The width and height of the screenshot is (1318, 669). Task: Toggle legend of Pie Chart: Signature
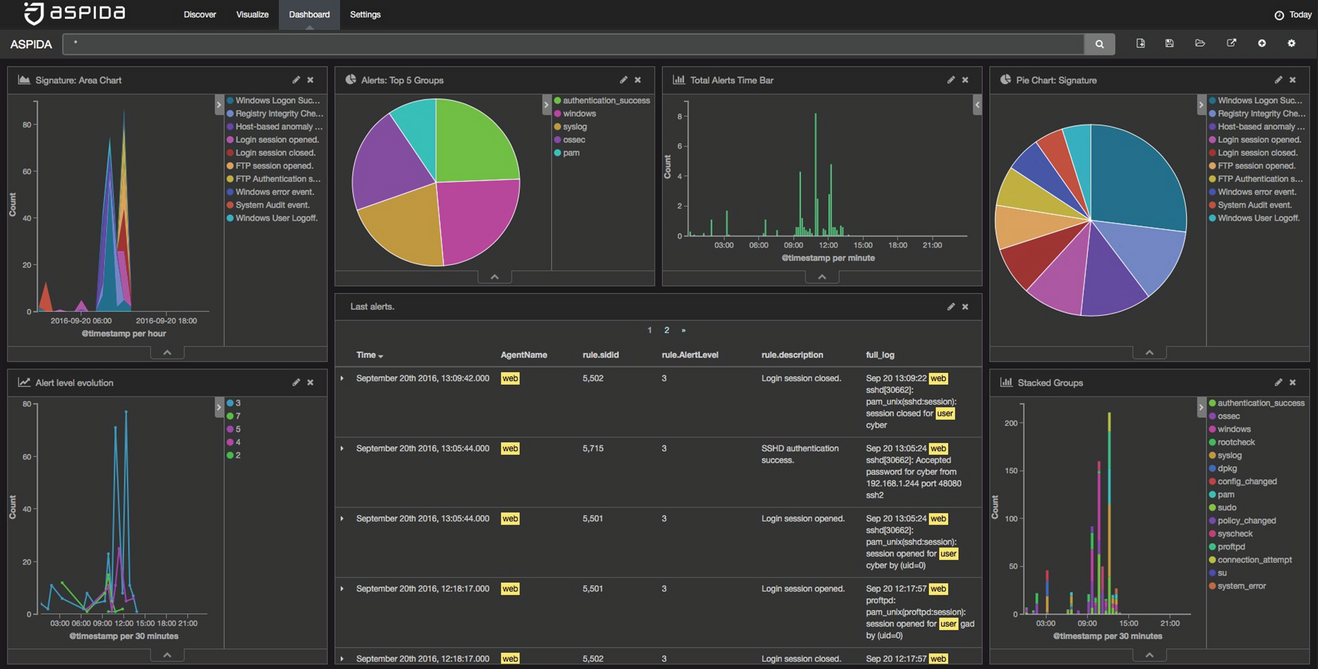click(1201, 104)
